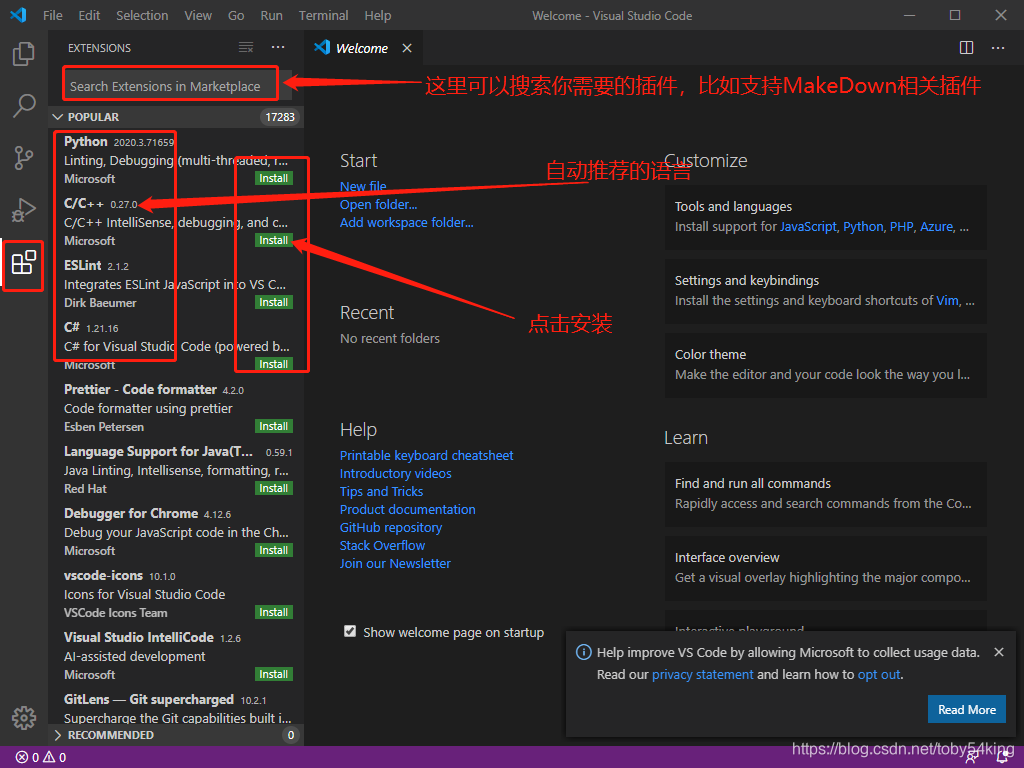Collapse the POPULAR extensions section
This screenshot has width=1024, height=768.
(x=176, y=117)
